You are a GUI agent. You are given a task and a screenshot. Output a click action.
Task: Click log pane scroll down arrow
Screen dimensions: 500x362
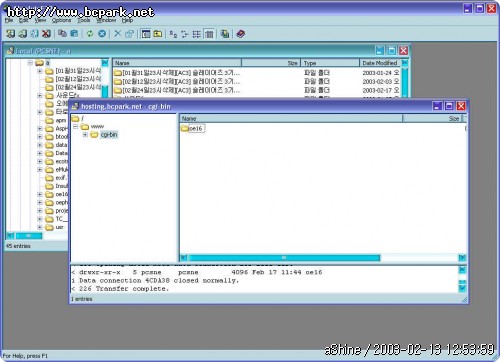[x=462, y=289]
